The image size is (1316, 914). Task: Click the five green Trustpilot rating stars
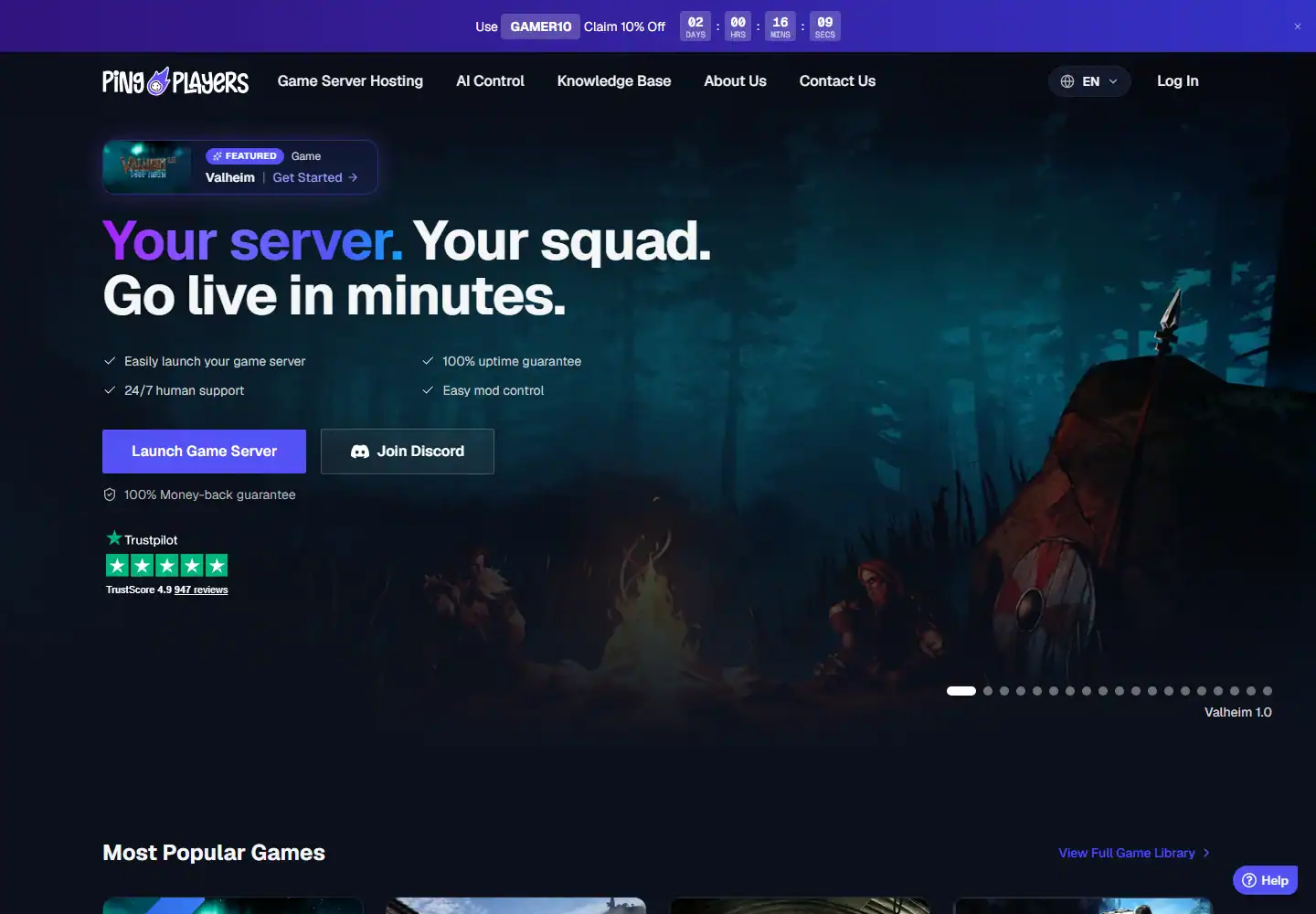click(x=166, y=566)
